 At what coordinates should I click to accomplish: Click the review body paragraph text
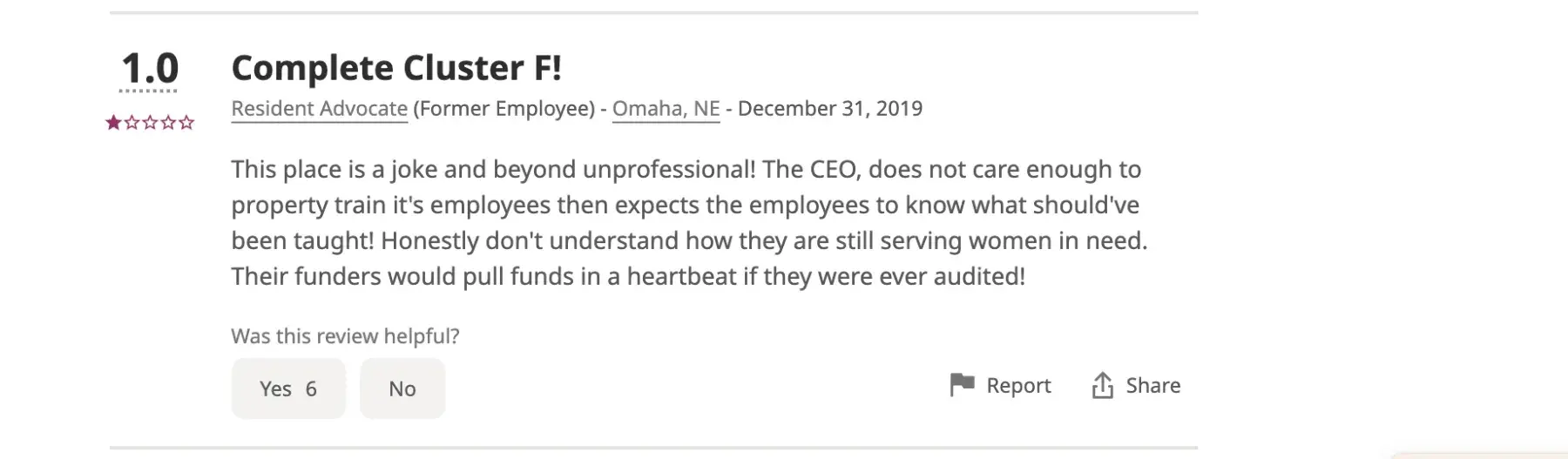point(688,223)
